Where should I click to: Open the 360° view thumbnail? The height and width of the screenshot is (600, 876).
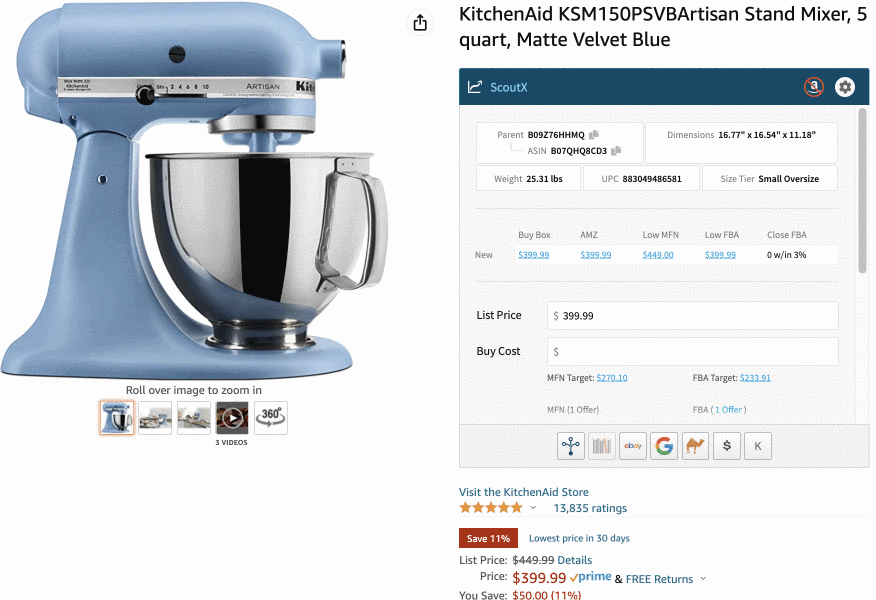click(271, 417)
